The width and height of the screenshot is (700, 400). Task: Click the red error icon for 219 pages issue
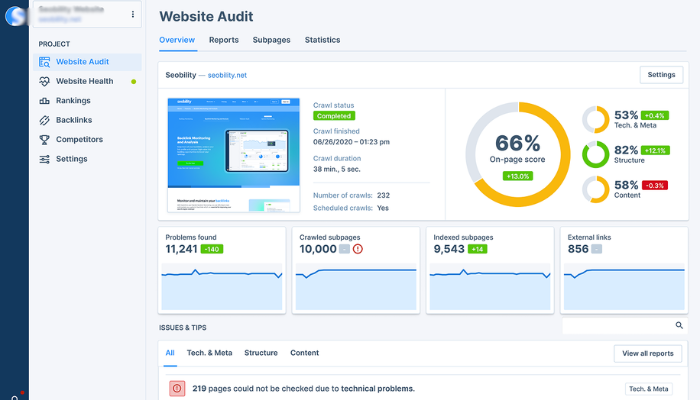[x=177, y=388]
